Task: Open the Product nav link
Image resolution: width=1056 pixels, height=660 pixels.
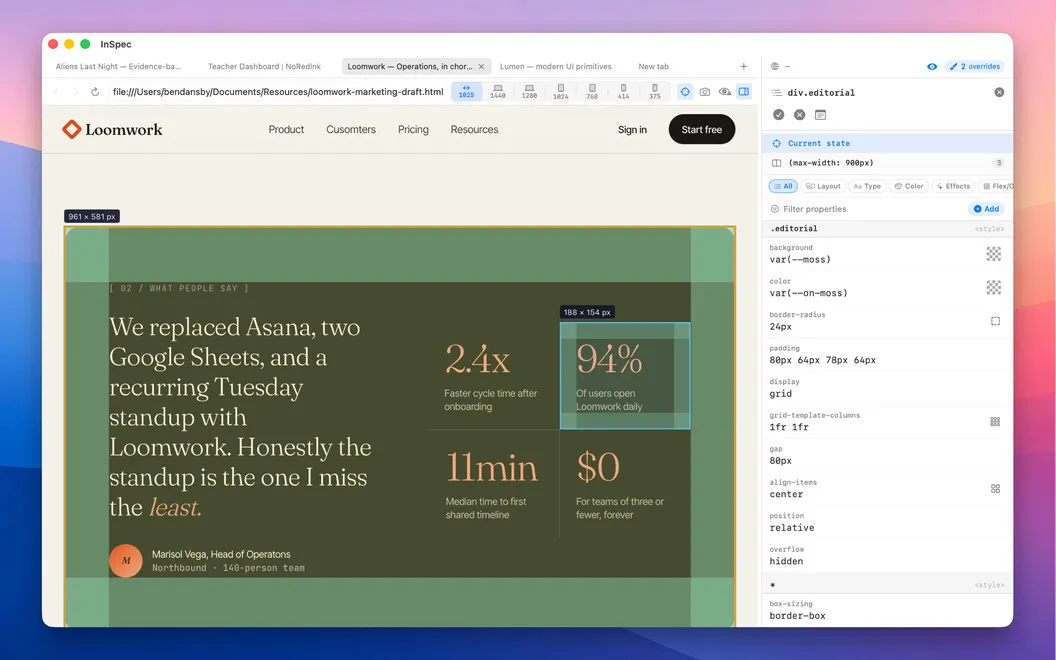Action: [286, 129]
